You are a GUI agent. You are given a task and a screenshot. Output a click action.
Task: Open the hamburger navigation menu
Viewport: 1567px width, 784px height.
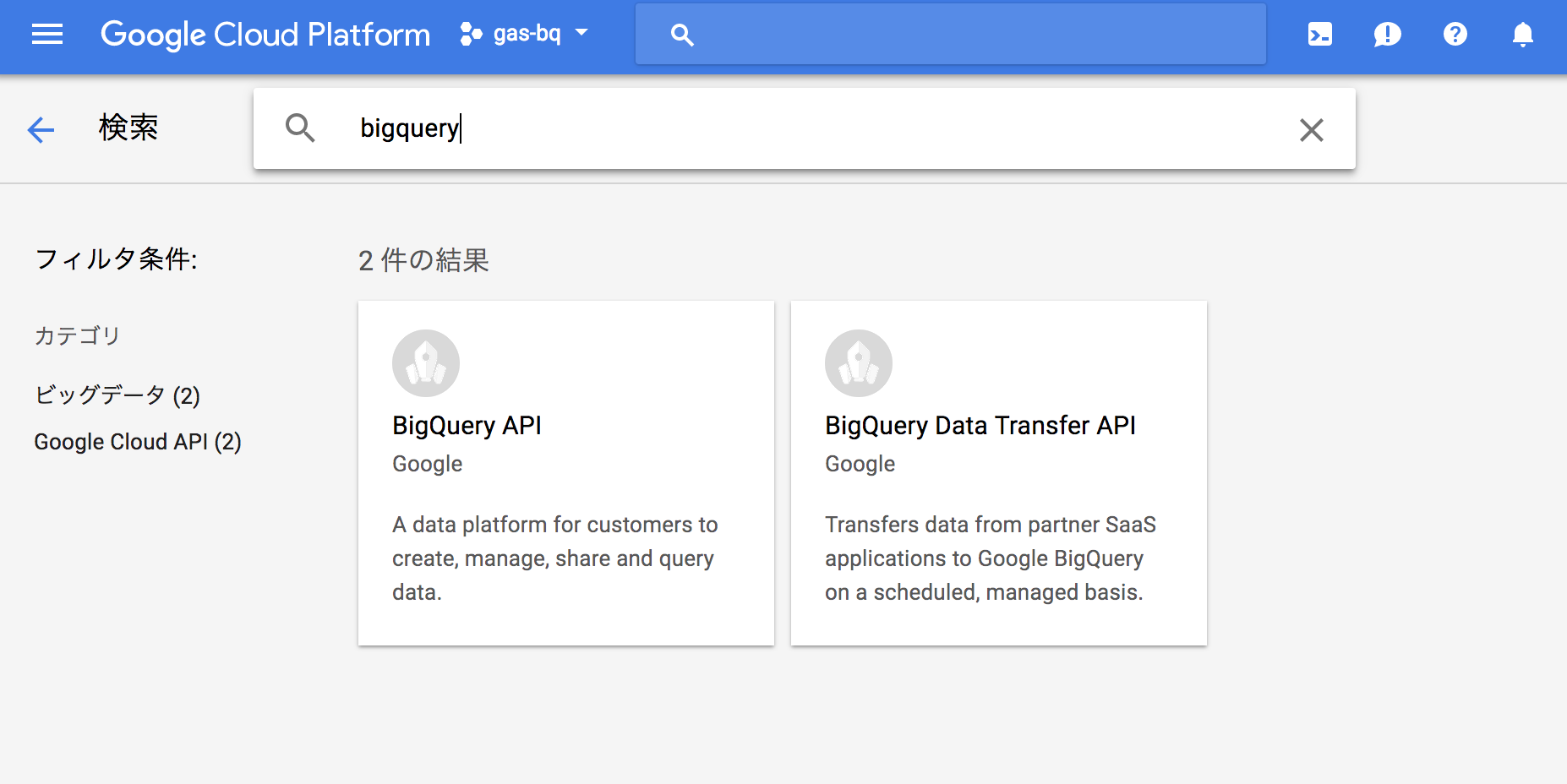(x=47, y=34)
